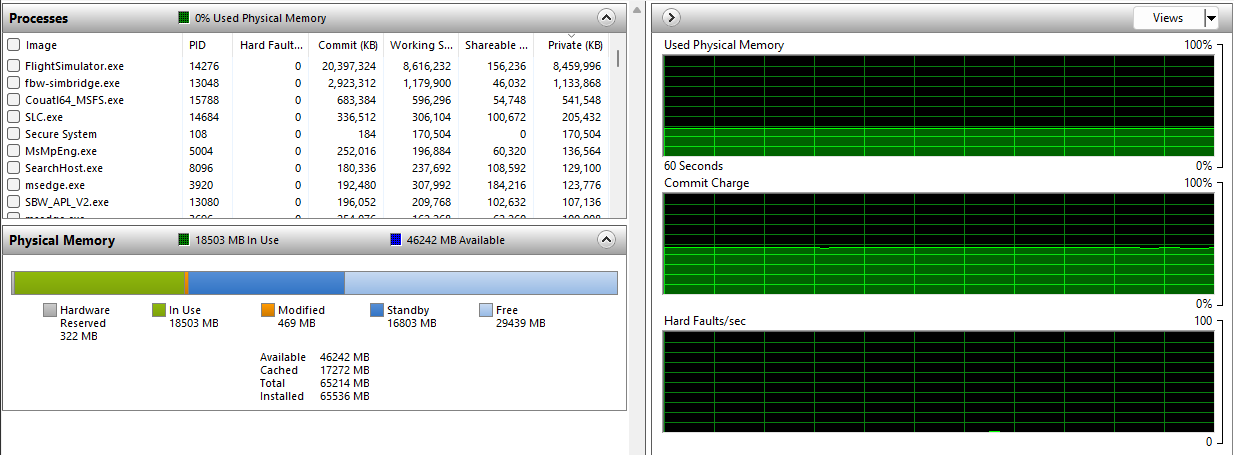Select the MsMpEng.exe row name
The height and width of the screenshot is (455, 1234).
point(61,151)
